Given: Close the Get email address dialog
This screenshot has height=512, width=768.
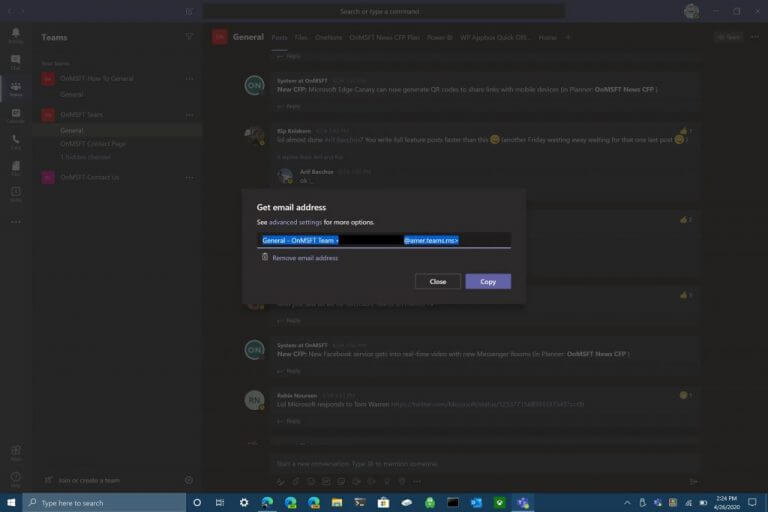Looking at the screenshot, I should tap(437, 281).
